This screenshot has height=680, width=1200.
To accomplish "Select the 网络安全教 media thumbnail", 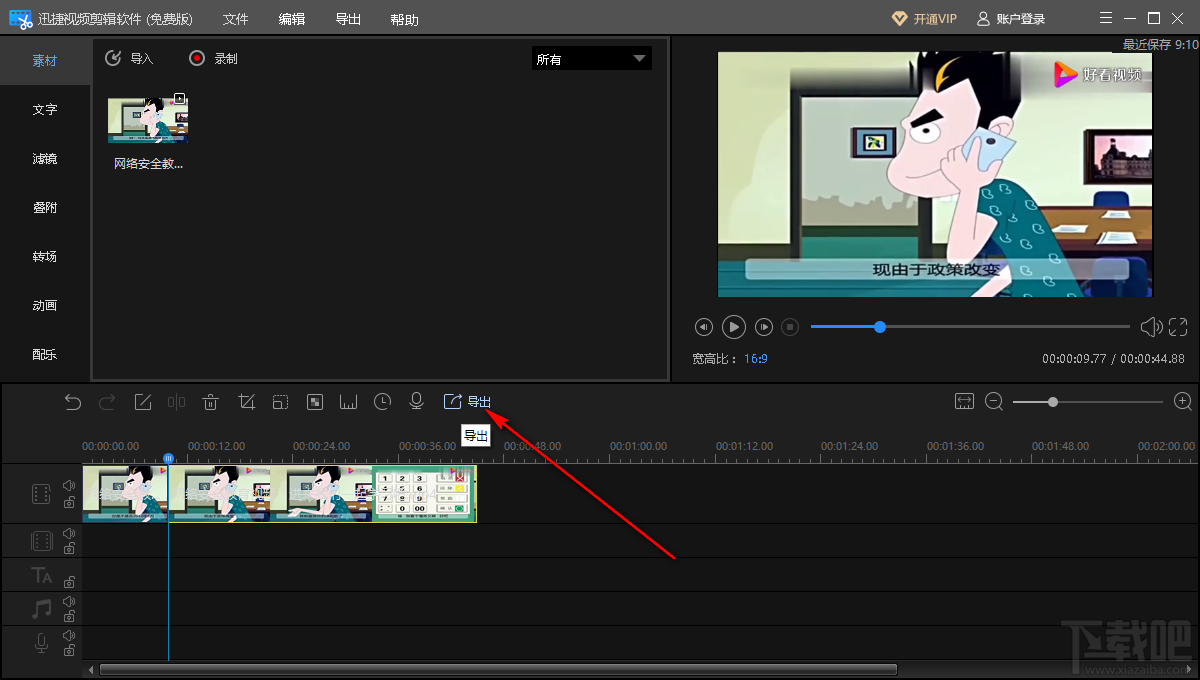I will click(148, 121).
